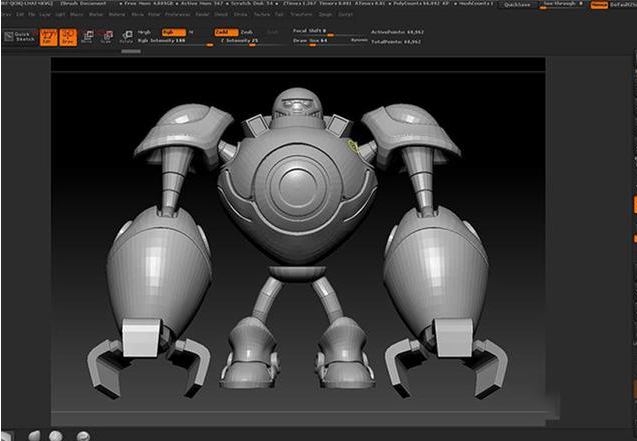
Task: Click the ZBrush Document title text
Action: tap(83, 4)
